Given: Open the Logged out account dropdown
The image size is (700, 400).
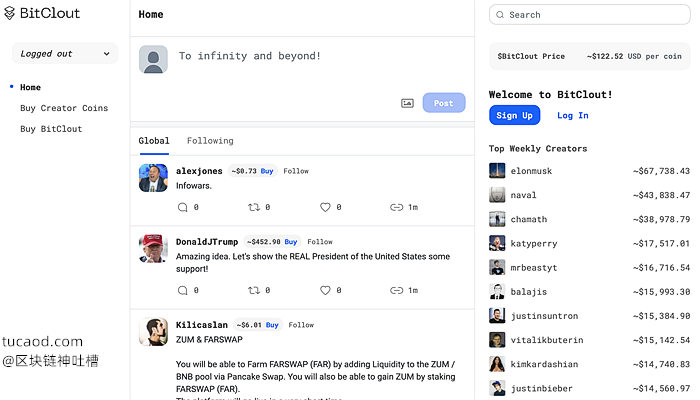Looking at the screenshot, I should tap(65, 54).
